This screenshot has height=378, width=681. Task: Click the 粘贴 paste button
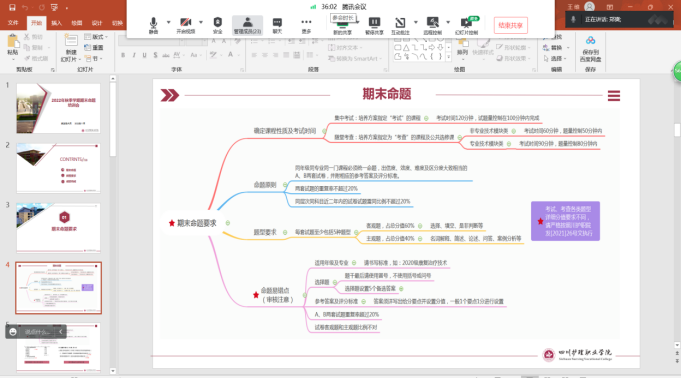(13, 46)
